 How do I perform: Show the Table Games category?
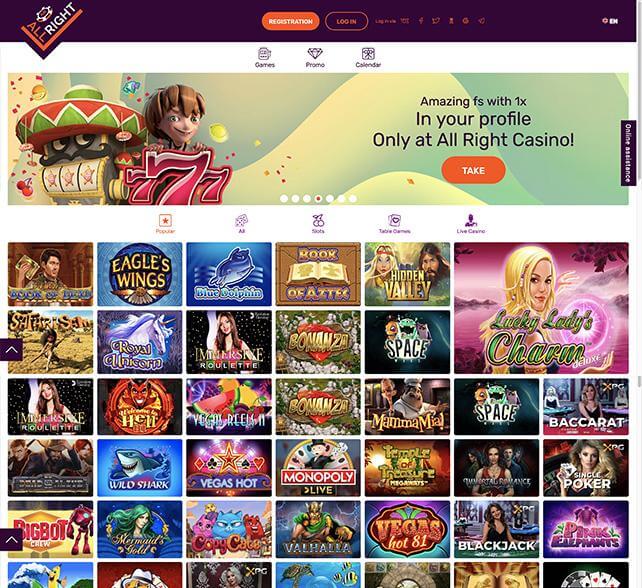(394, 224)
